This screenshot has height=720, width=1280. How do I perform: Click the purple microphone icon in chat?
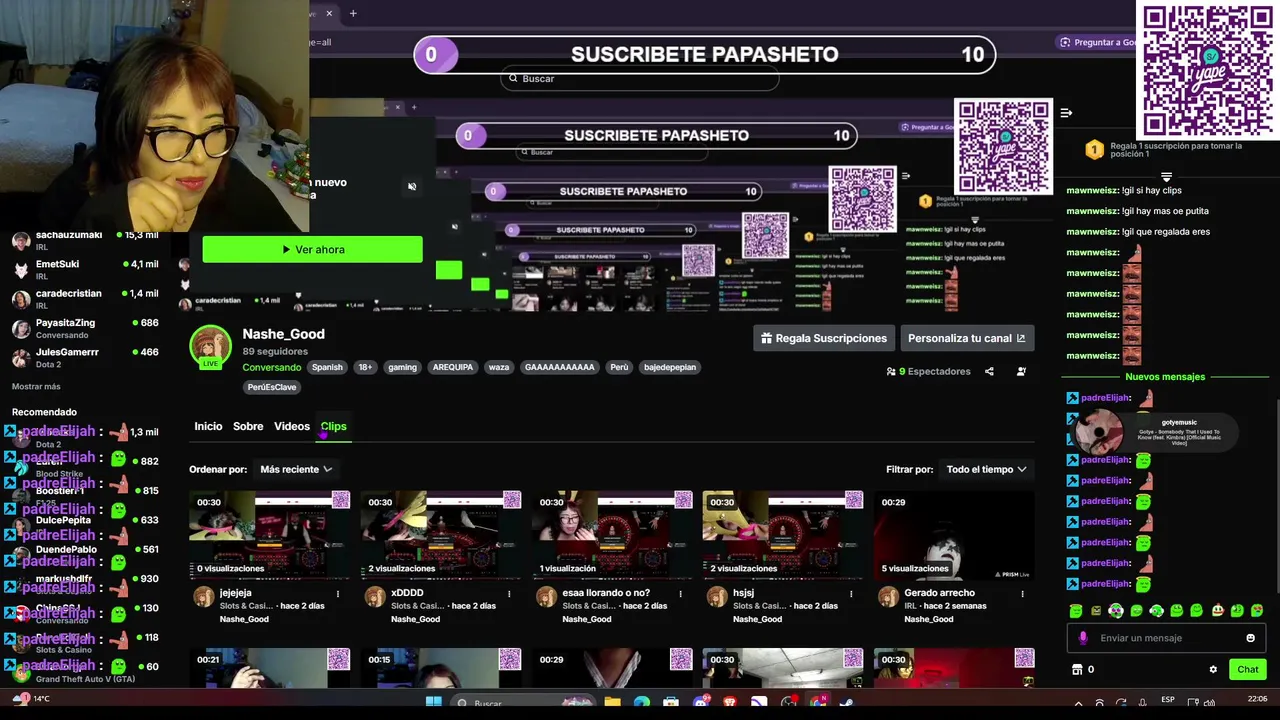tap(1083, 638)
